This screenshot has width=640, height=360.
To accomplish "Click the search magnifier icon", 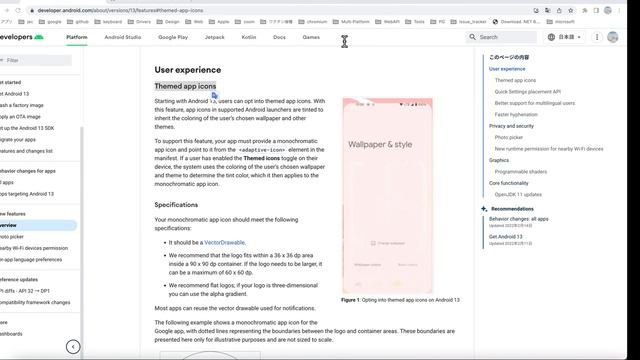I will (472, 37).
